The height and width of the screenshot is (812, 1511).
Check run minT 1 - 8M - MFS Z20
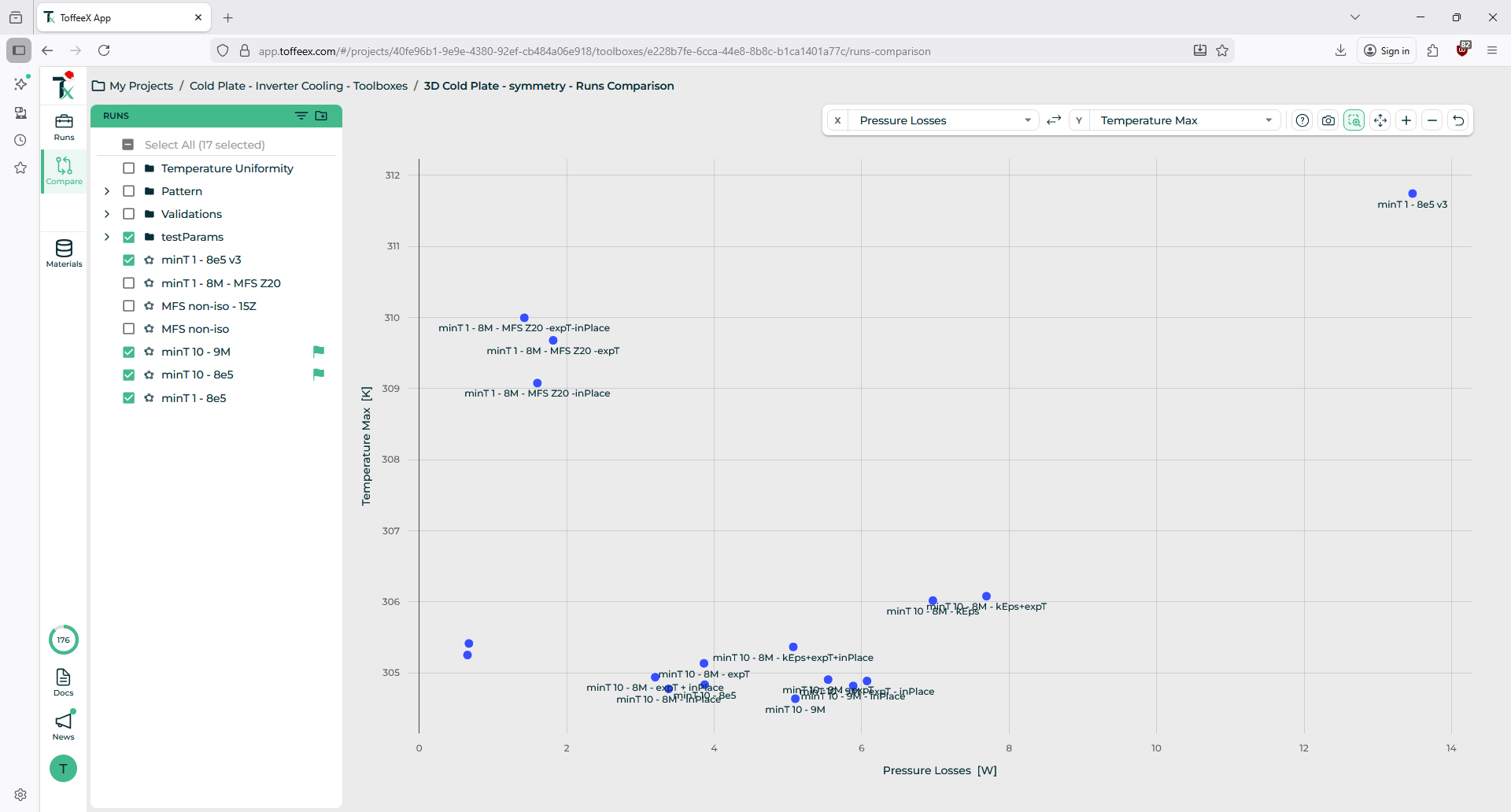128,283
